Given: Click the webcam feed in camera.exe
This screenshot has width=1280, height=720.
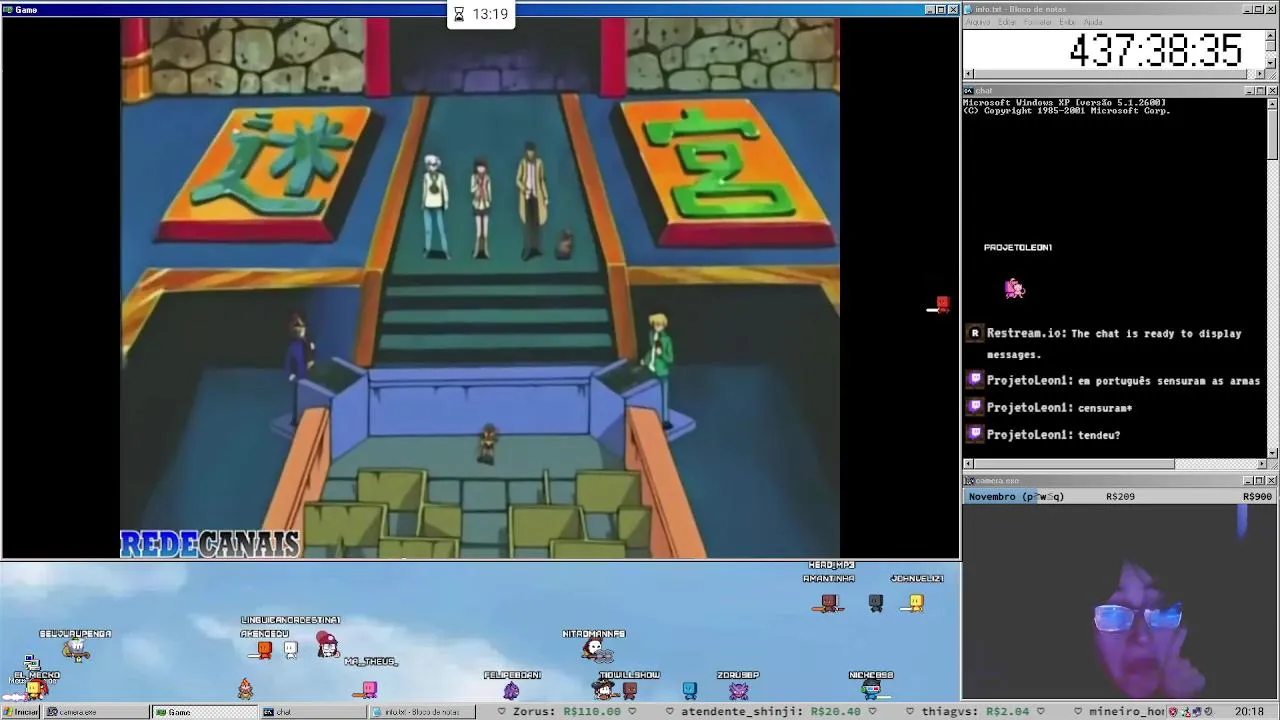Looking at the screenshot, I should pyautogui.click(x=1120, y=602).
